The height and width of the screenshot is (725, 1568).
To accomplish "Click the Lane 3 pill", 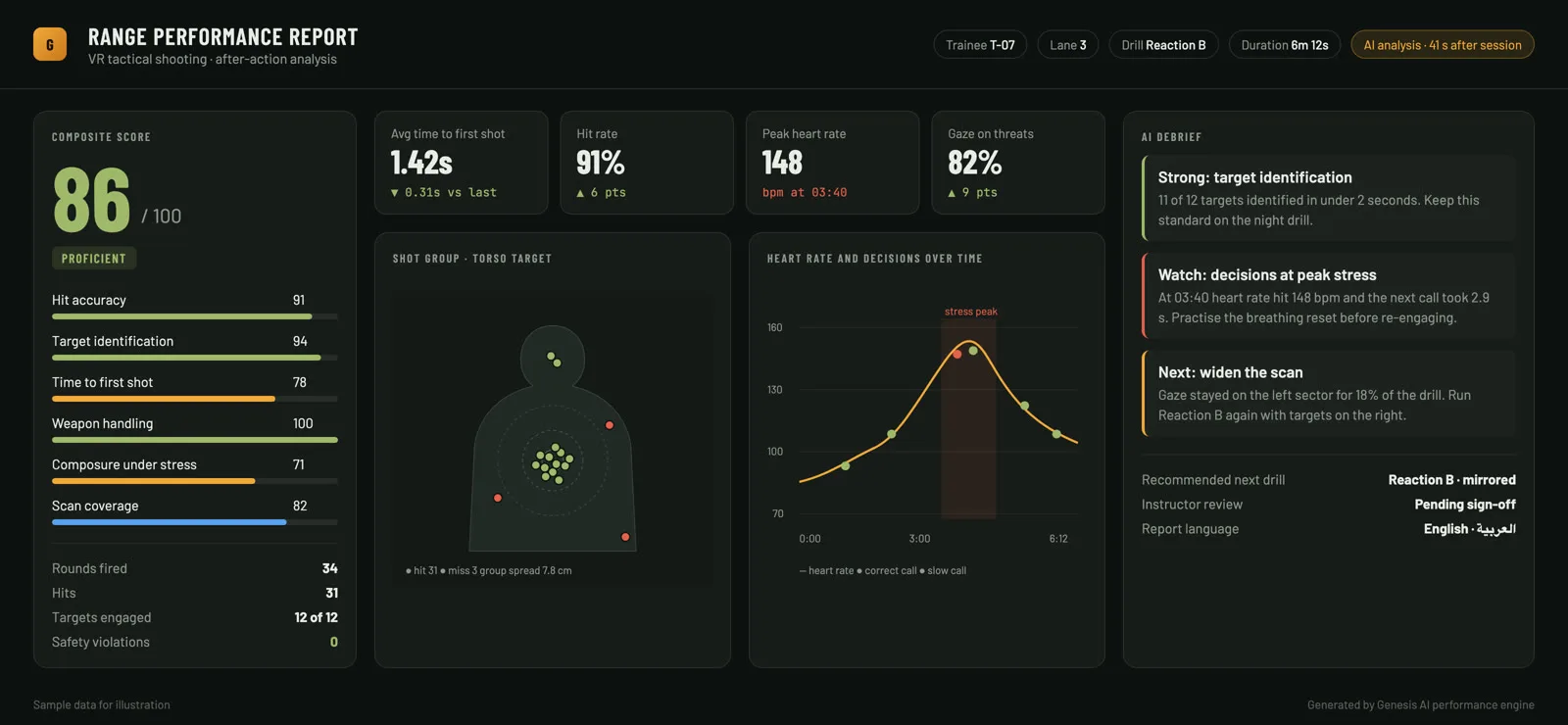I will click(x=1068, y=45).
